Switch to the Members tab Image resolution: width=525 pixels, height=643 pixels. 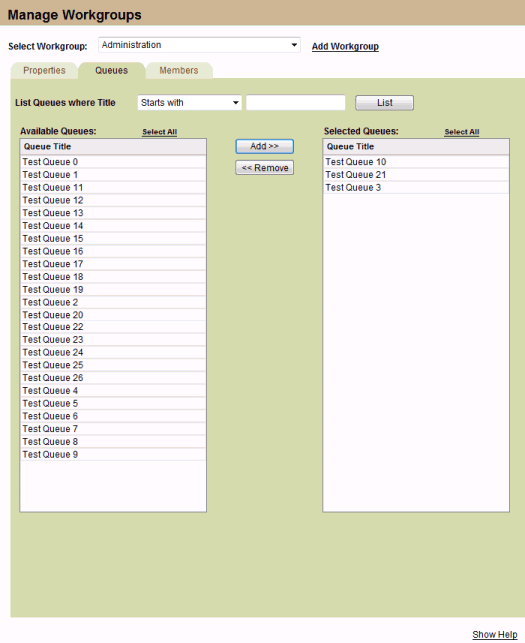(179, 71)
